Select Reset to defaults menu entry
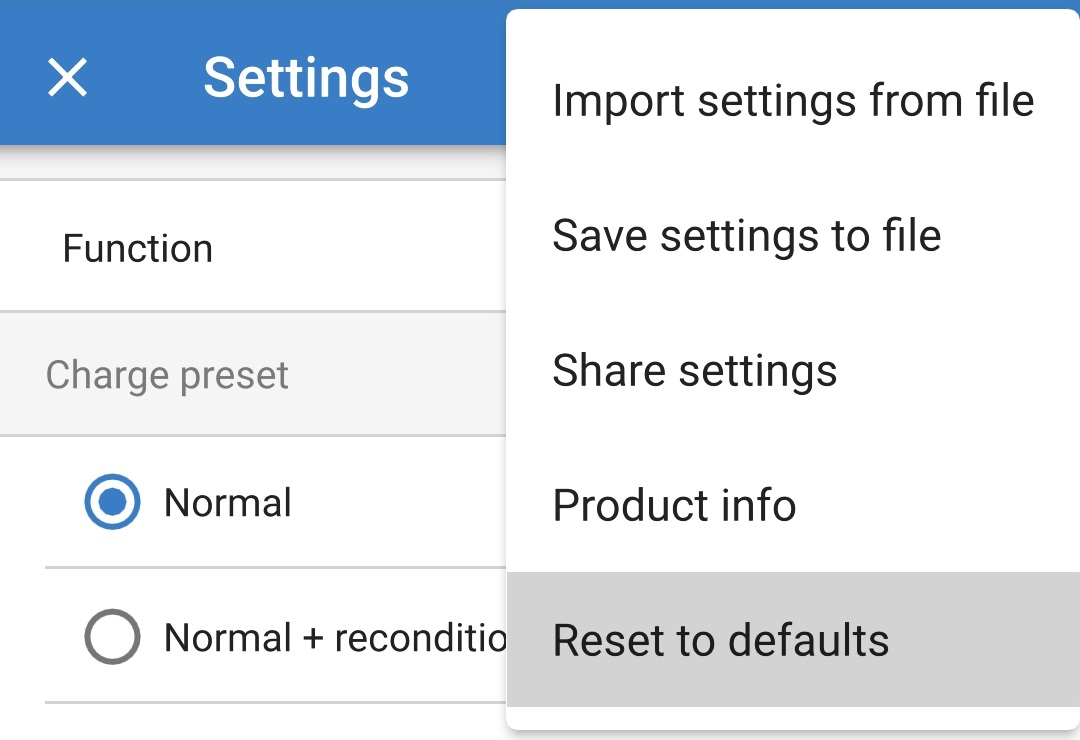Screen dimensions: 1080x740 [721, 641]
